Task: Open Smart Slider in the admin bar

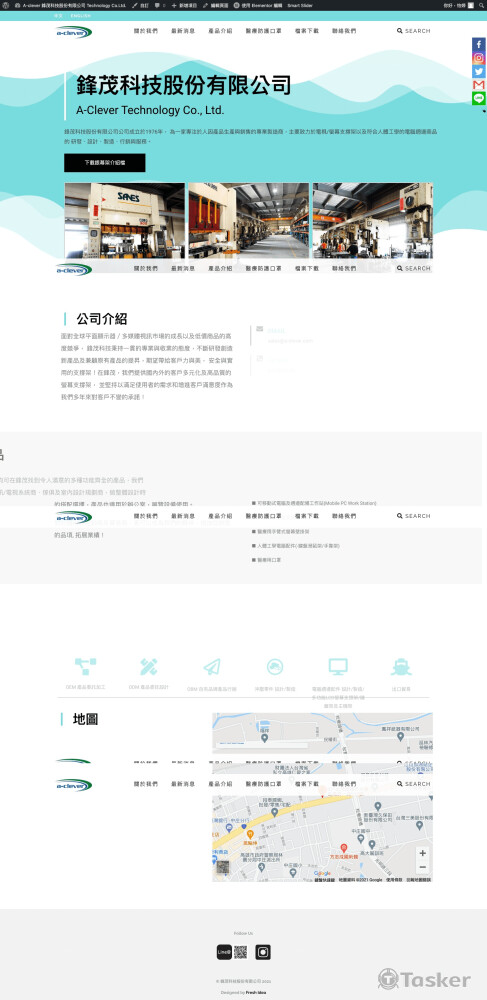Action: [x=300, y=4]
